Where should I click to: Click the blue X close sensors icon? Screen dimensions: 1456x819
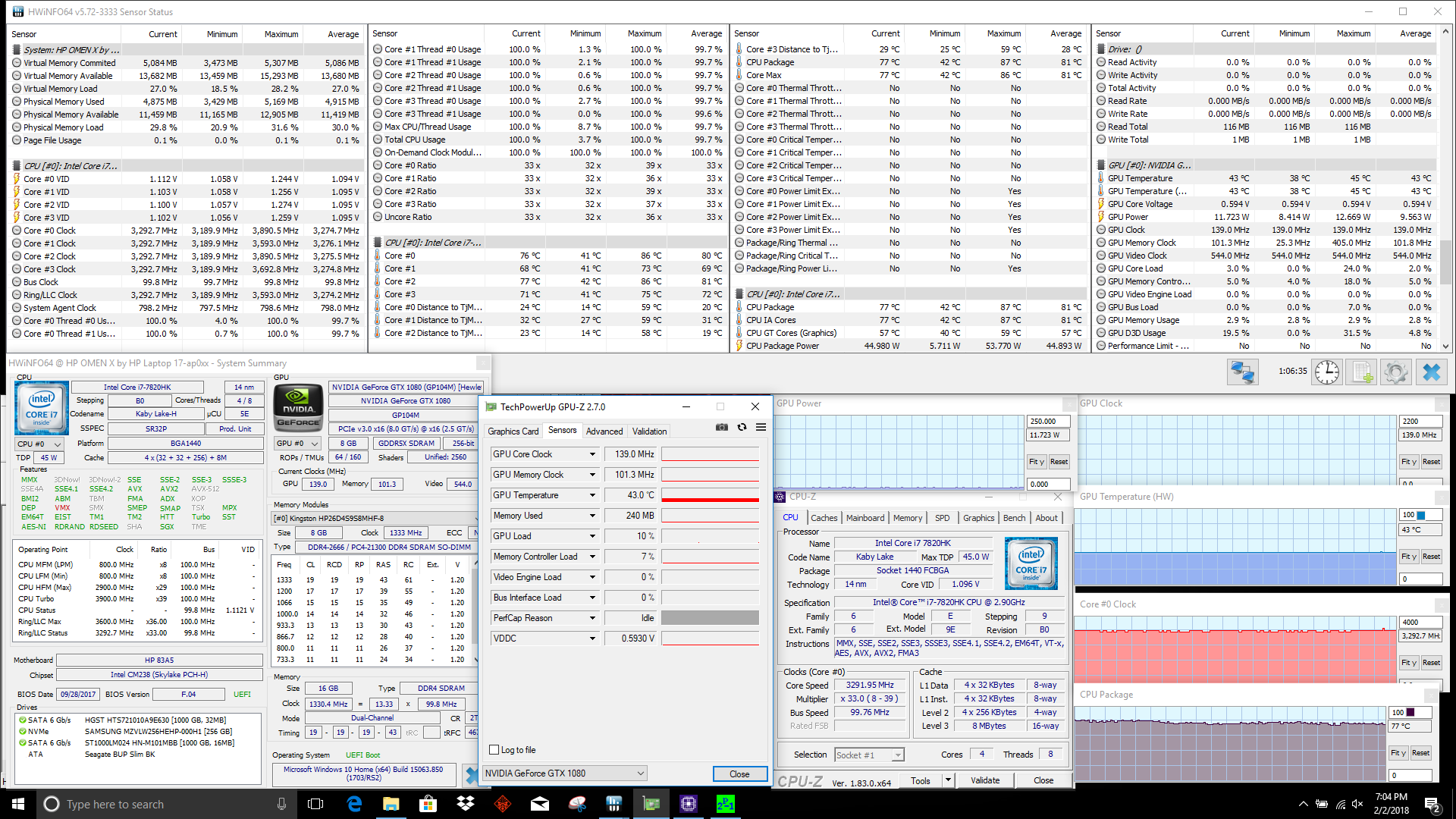click(x=1431, y=372)
